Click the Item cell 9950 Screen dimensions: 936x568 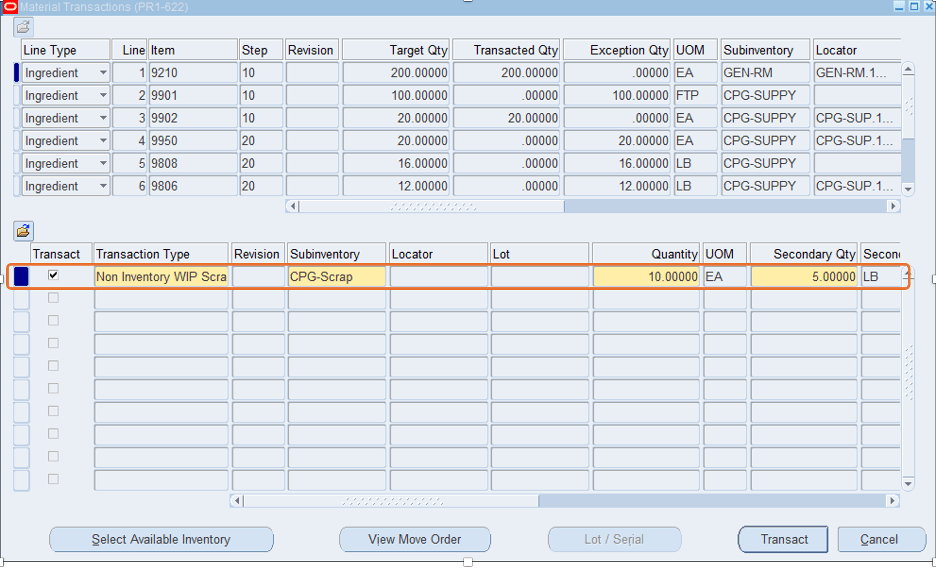(193, 141)
